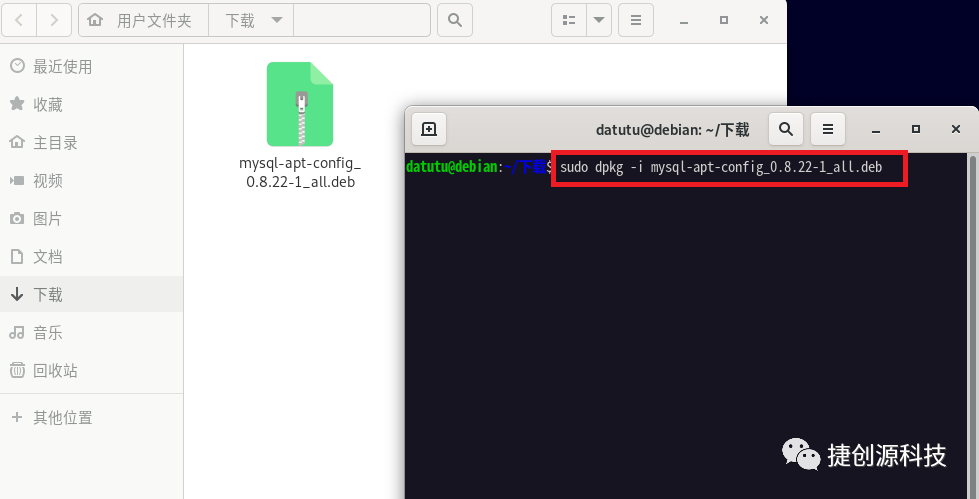Open the 视频 folder in the sidebar
Image resolution: width=979 pixels, height=499 pixels.
coord(92,180)
